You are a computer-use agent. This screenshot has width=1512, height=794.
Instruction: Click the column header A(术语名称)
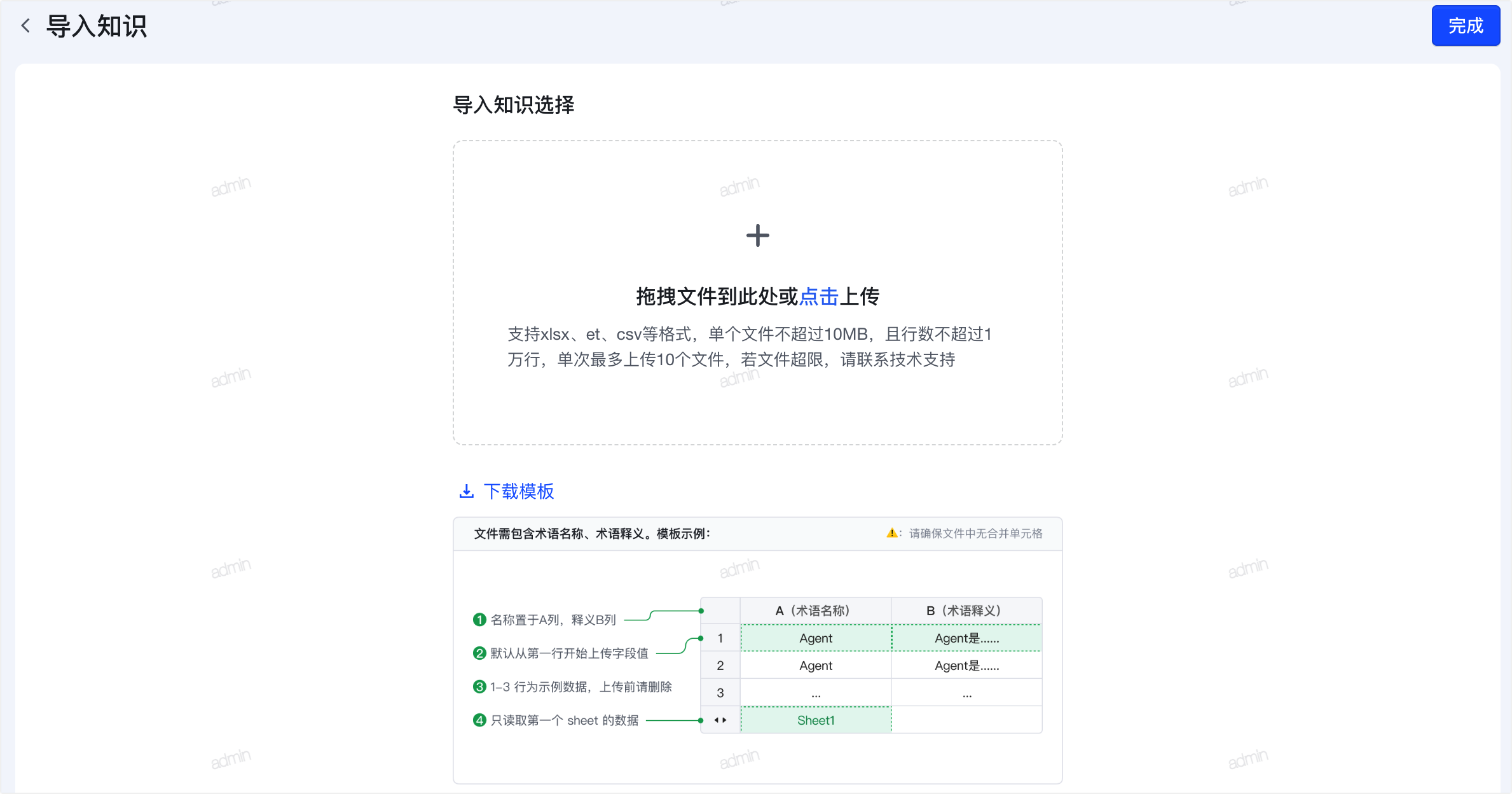coord(816,611)
